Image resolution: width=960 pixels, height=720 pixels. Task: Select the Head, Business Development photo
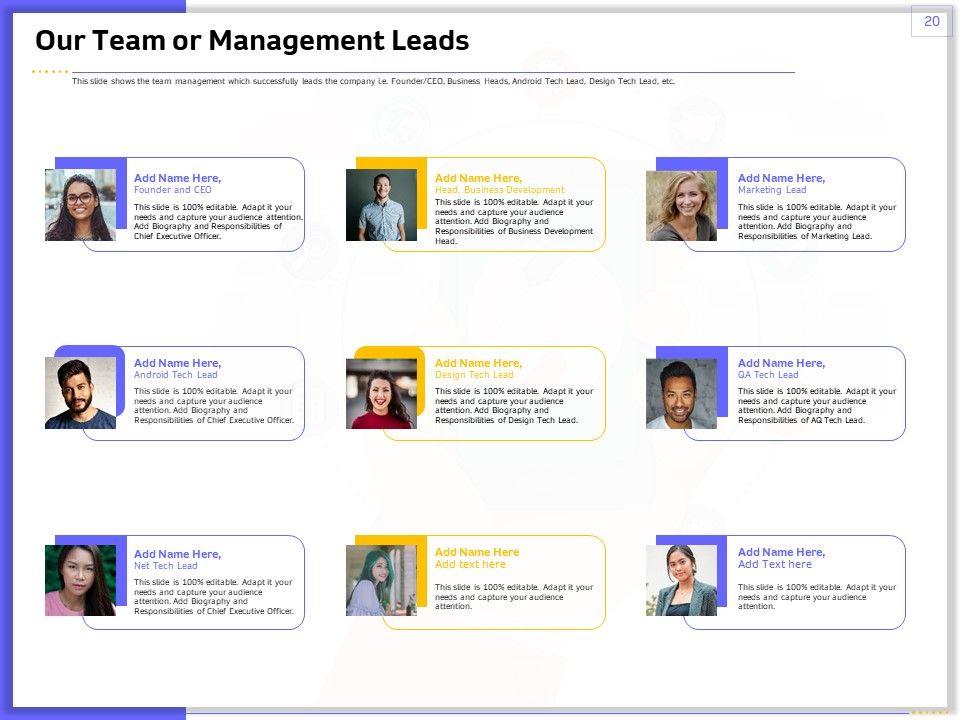(x=381, y=205)
